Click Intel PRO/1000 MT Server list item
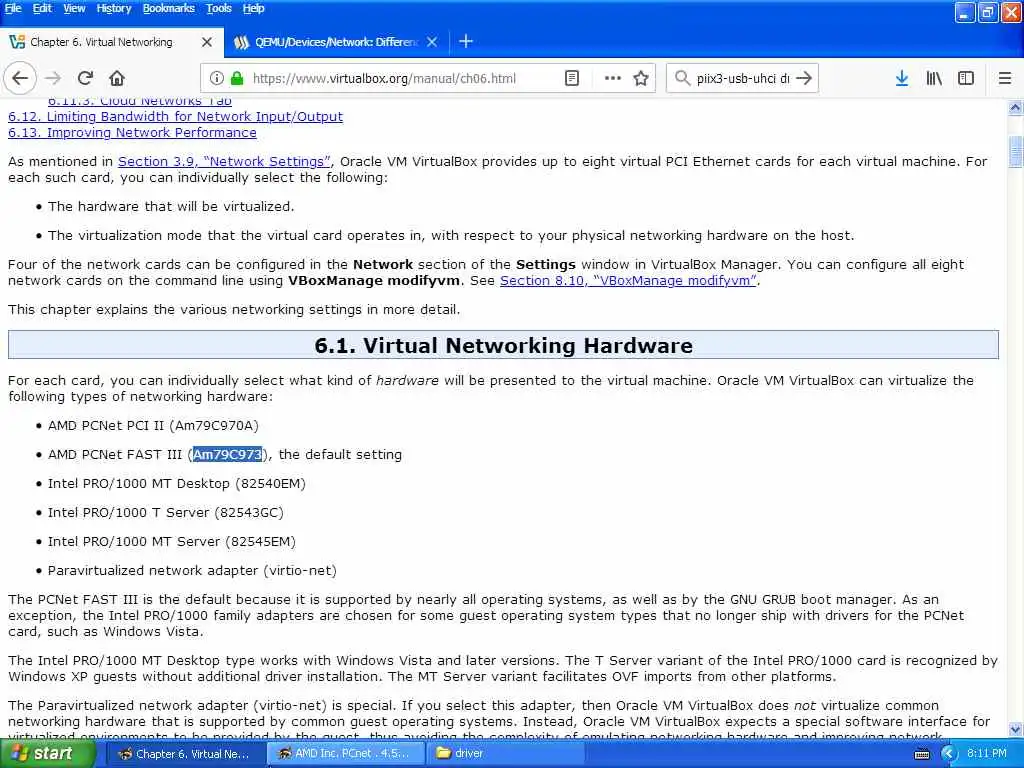1024x768 pixels. click(172, 541)
